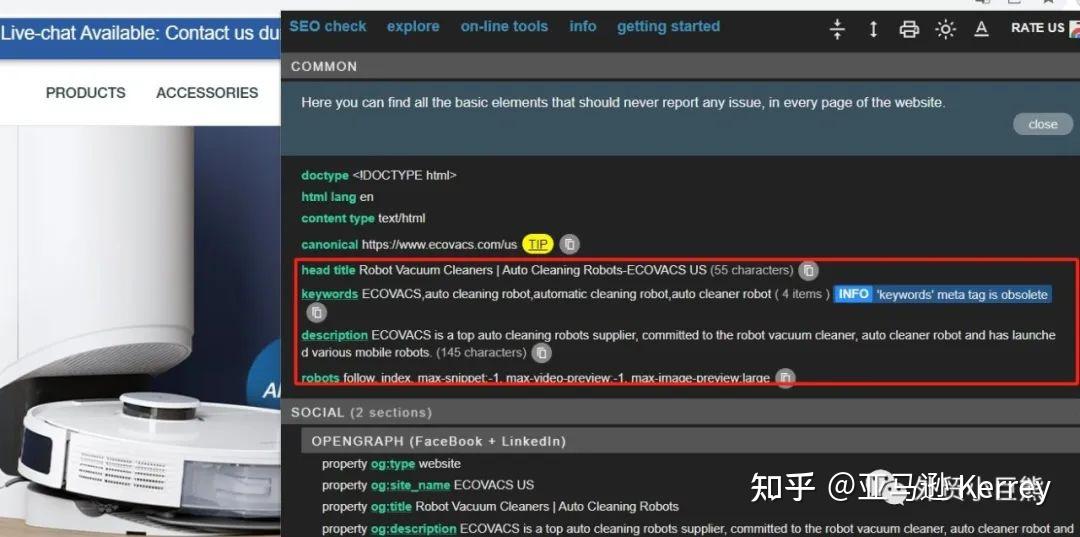This screenshot has height=537, width=1080.
Task: Copy the head title text using copy icon
Action: click(808, 270)
